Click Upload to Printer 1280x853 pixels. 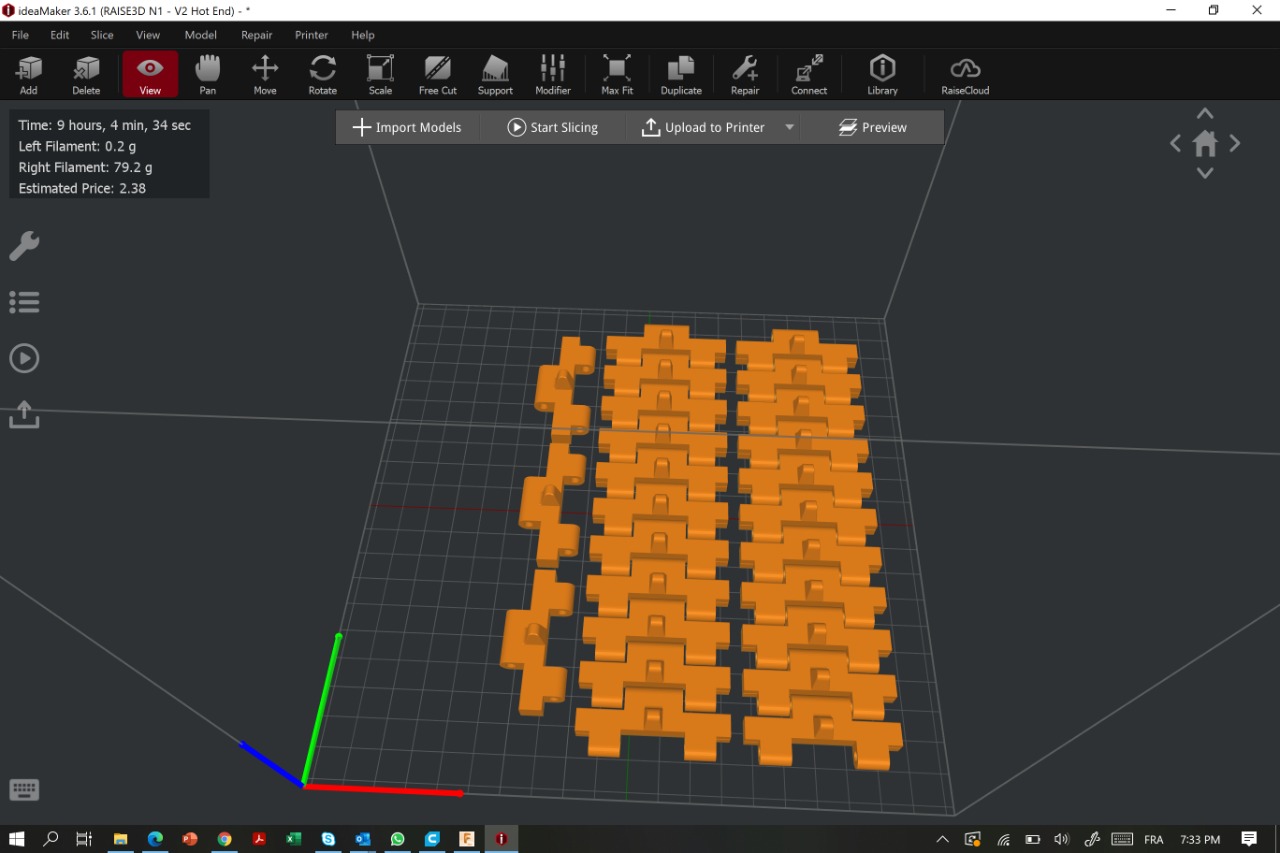click(703, 127)
